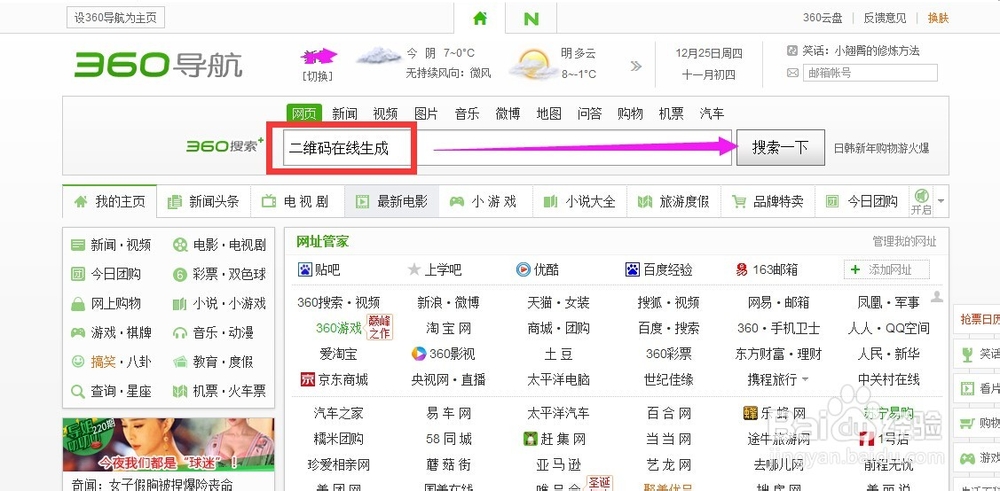Open the 淘宝网 link

pyautogui.click(x=449, y=328)
